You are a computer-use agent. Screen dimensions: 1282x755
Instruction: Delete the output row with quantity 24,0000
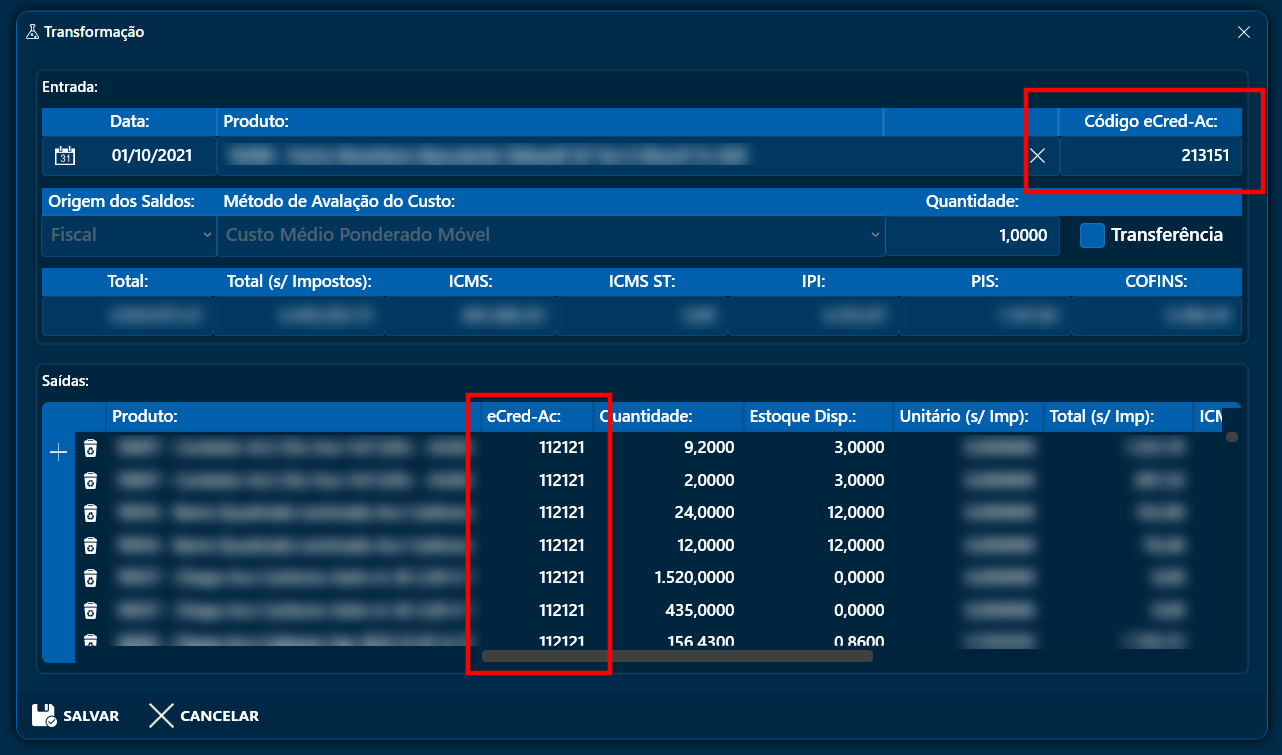[x=90, y=513]
